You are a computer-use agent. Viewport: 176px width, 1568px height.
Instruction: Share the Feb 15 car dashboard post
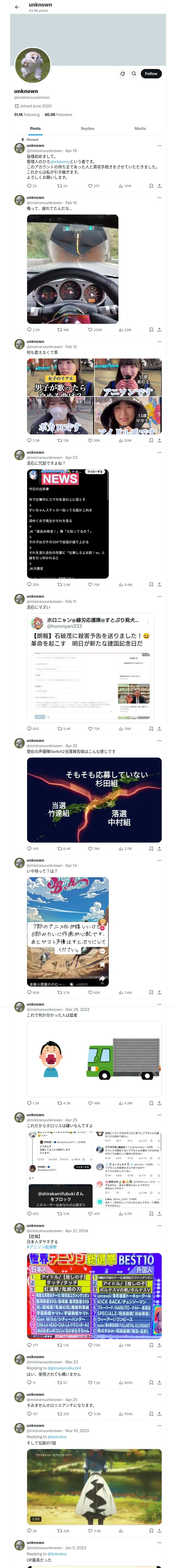[159, 329]
